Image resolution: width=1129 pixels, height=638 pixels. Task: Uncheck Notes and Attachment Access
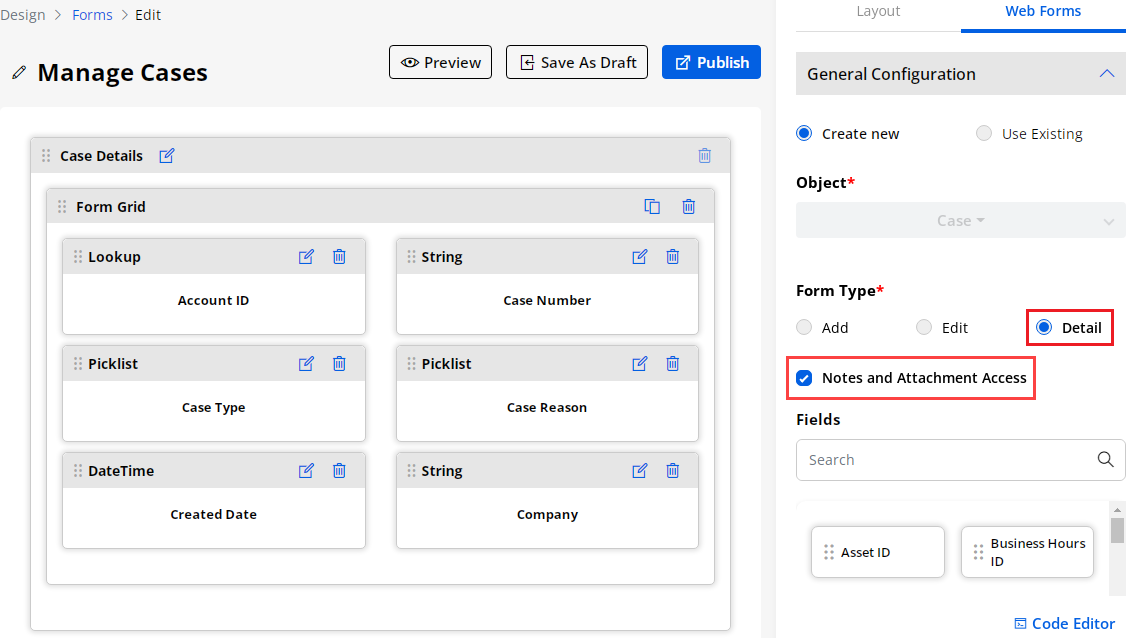[804, 378]
